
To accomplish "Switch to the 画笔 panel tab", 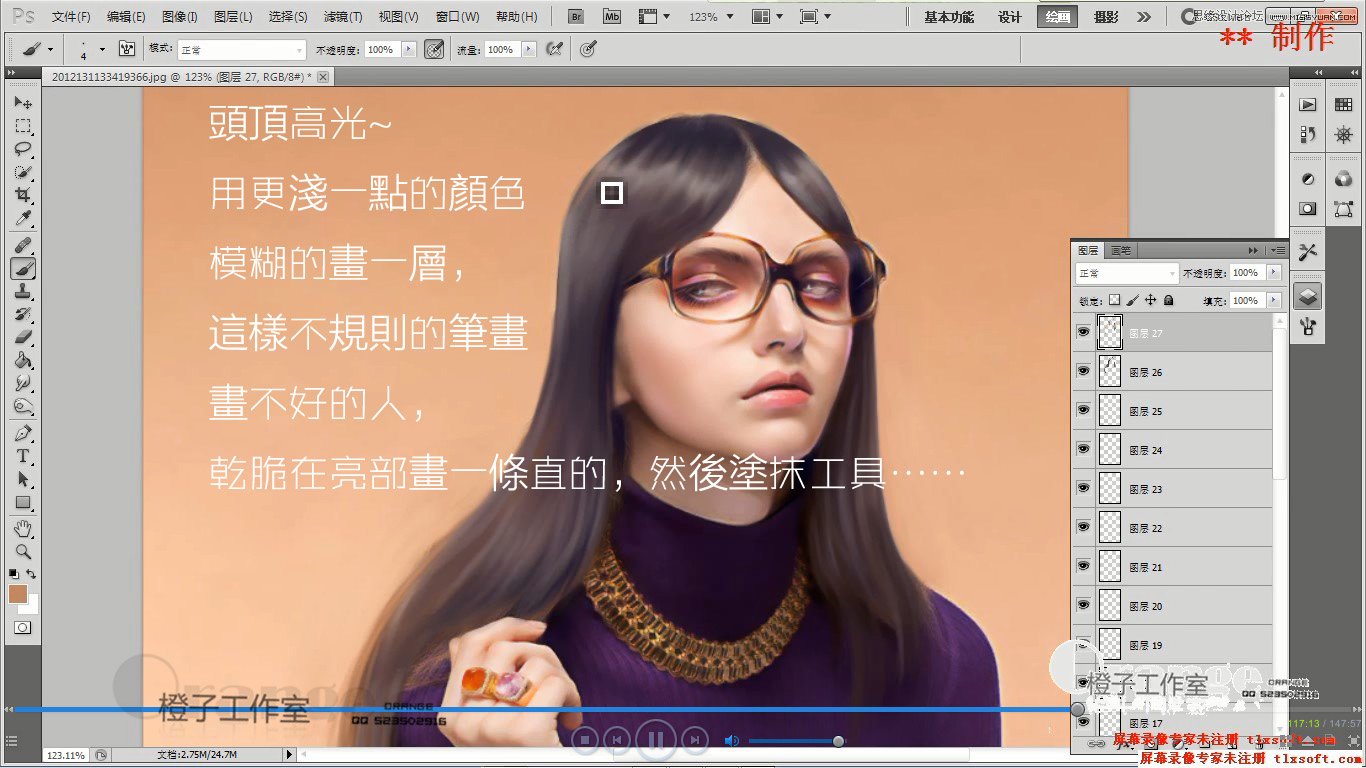I will tap(1121, 250).
